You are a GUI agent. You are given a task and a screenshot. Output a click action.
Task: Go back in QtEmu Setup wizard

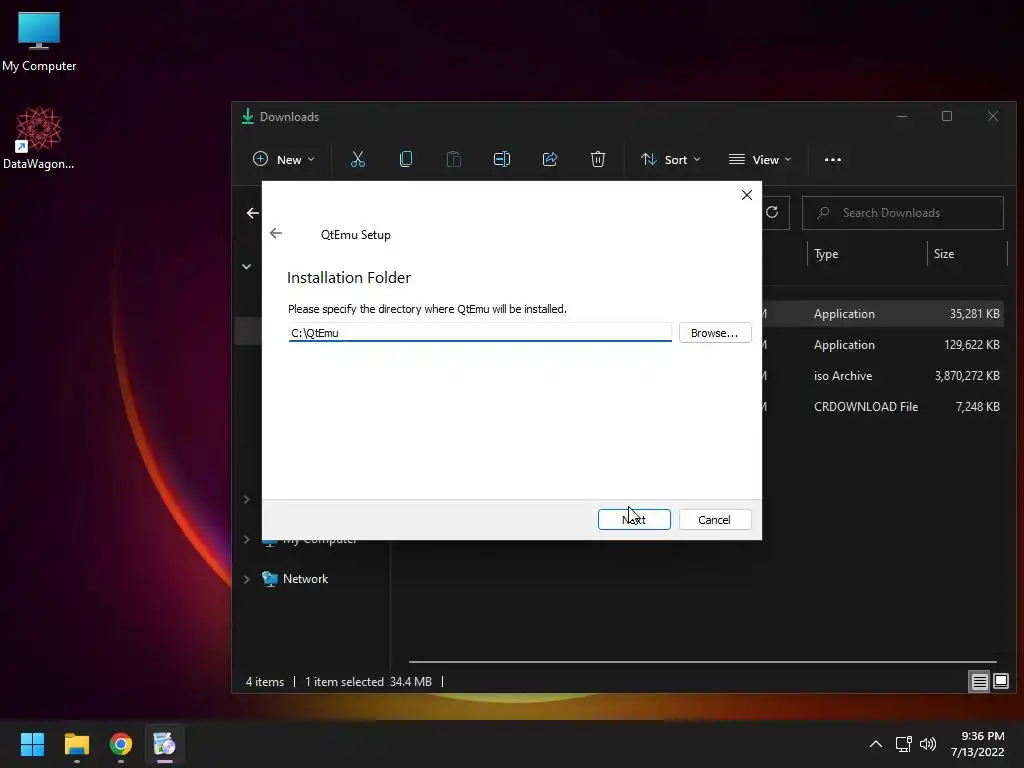(276, 233)
